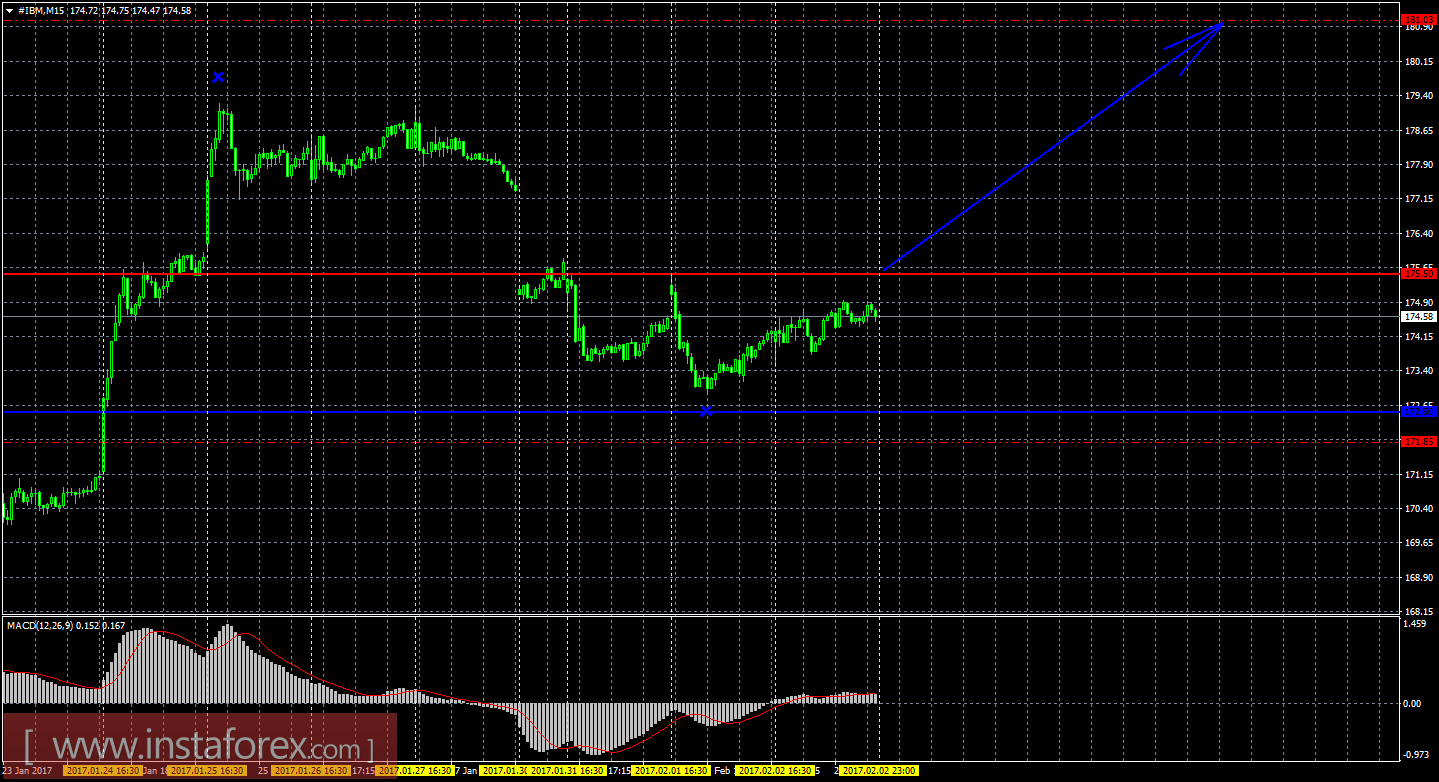
Task: Click the 171.15 price axis value
Action: point(1419,475)
